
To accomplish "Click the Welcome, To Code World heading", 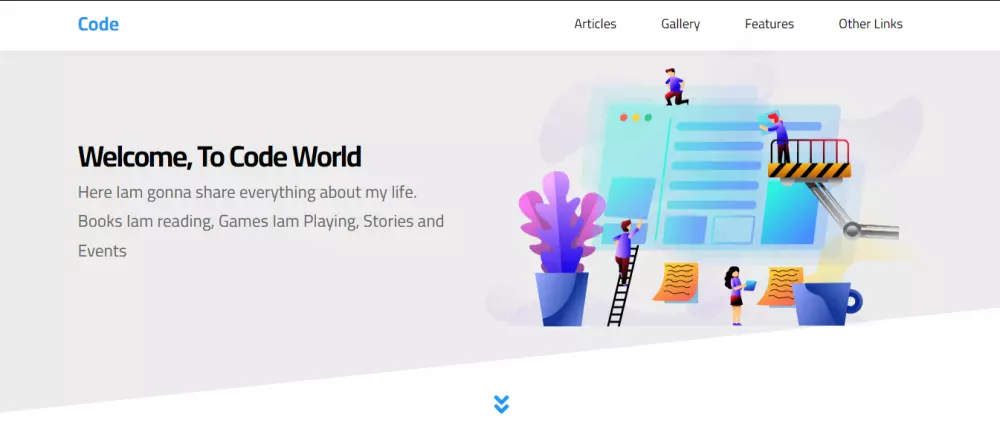I will 219,157.
